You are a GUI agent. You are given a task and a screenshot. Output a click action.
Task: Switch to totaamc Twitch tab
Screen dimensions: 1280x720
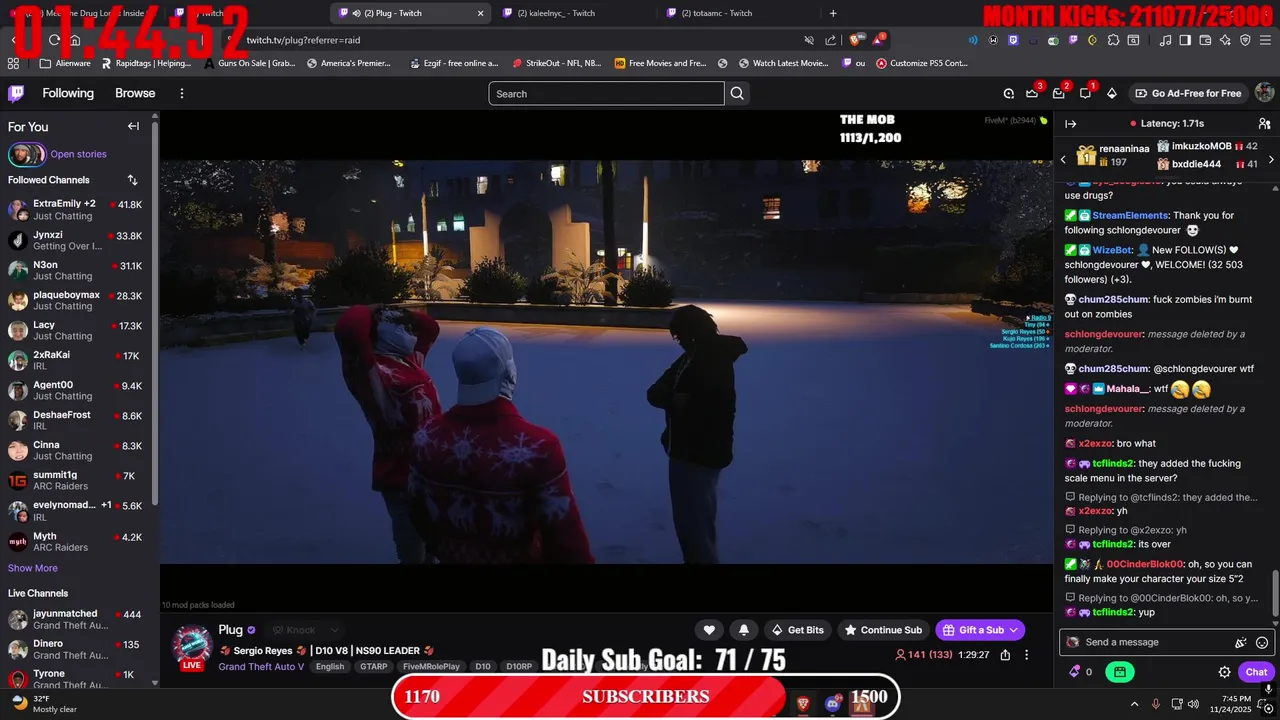point(738,13)
